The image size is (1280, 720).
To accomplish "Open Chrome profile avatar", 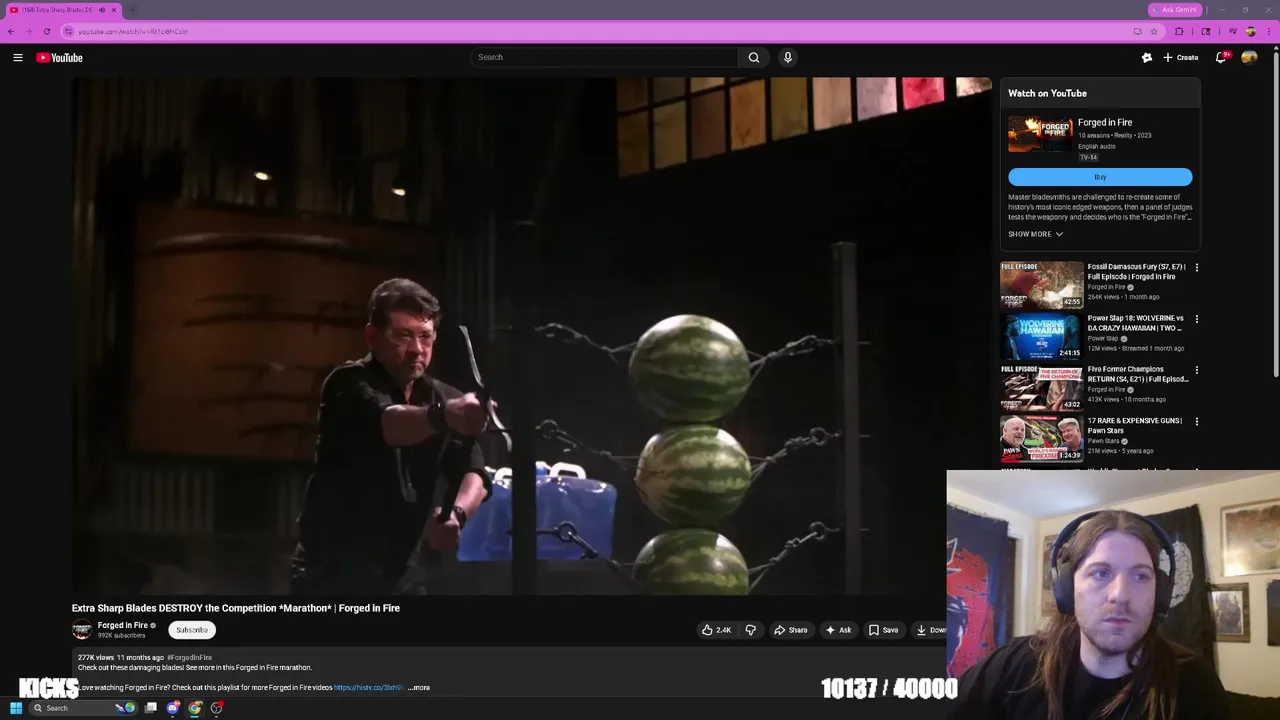I will coord(1250,31).
